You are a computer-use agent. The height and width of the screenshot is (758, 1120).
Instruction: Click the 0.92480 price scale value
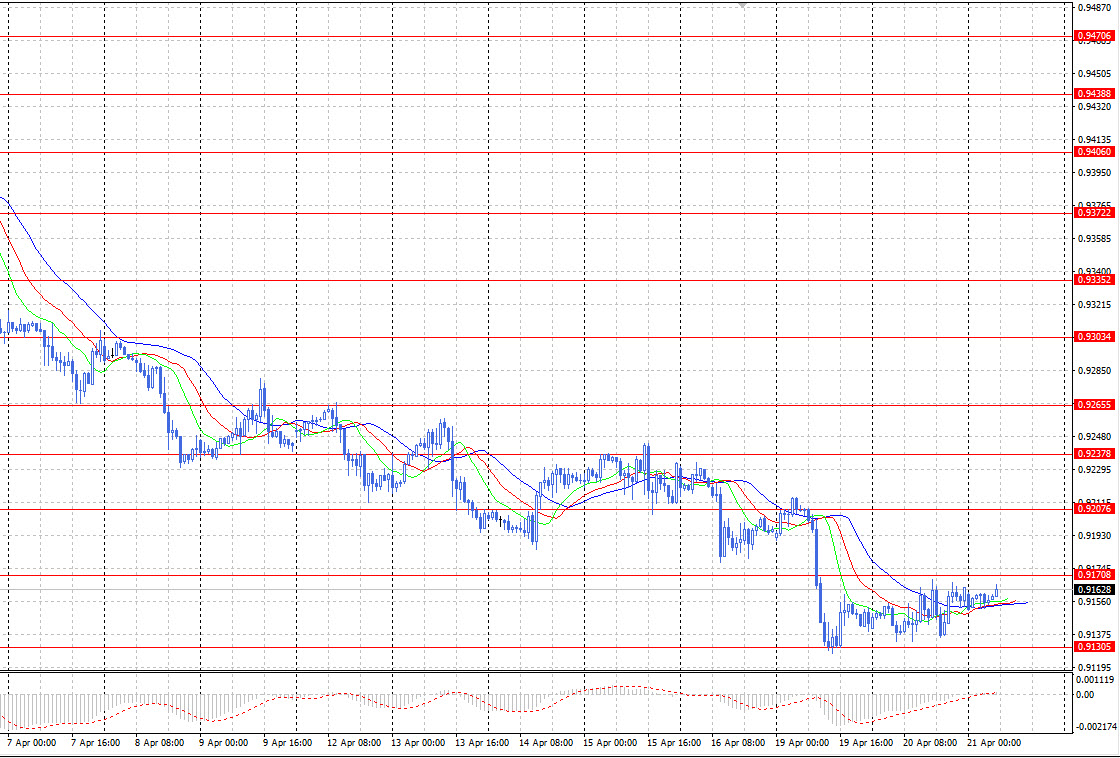(x=1094, y=437)
